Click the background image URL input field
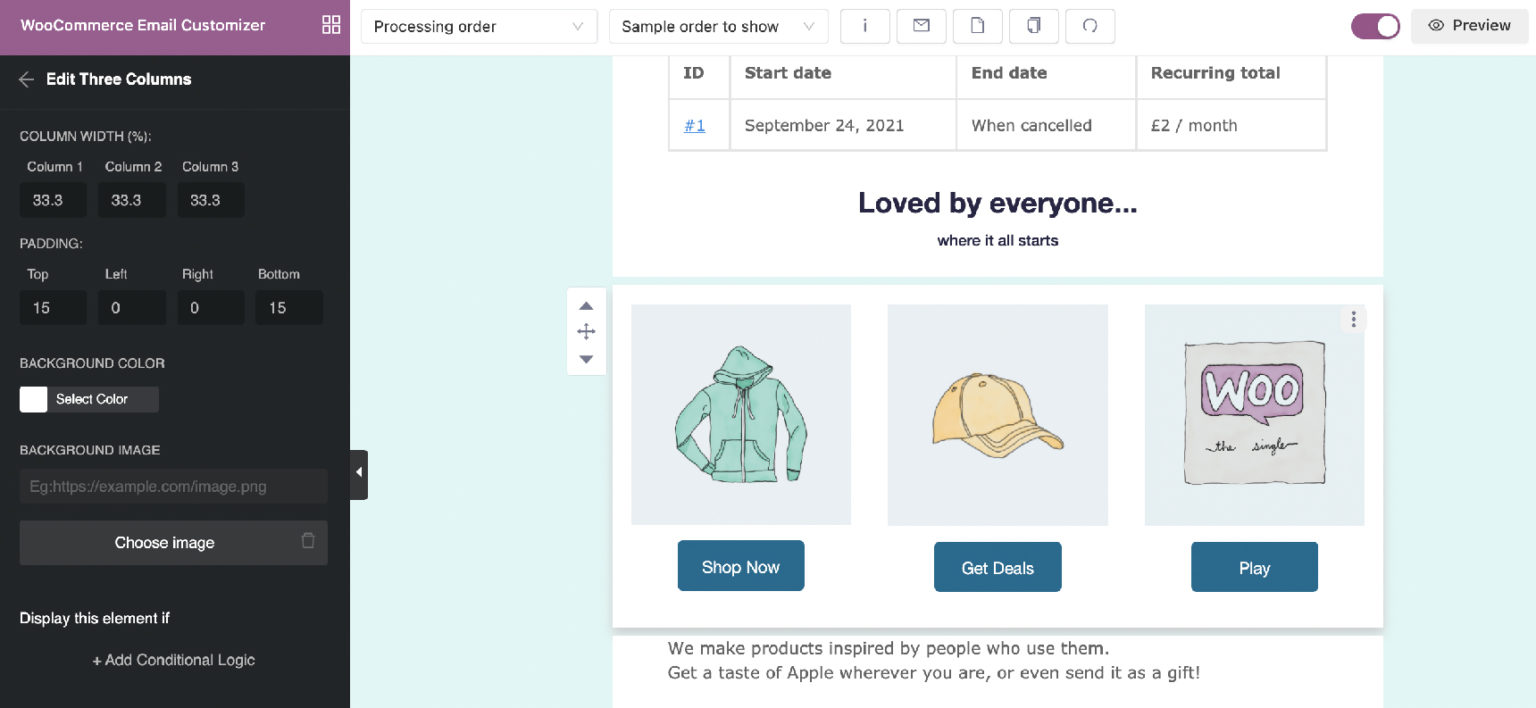This screenshot has height=708, width=1536. [173, 485]
